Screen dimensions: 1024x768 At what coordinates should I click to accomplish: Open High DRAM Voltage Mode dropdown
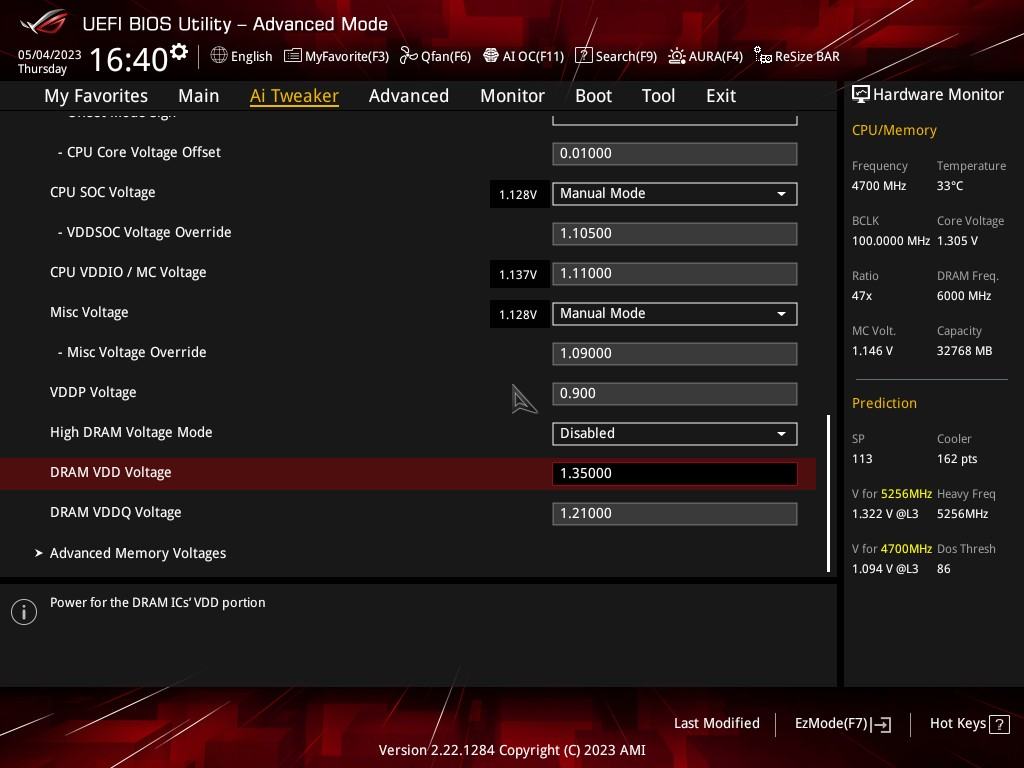(x=675, y=434)
